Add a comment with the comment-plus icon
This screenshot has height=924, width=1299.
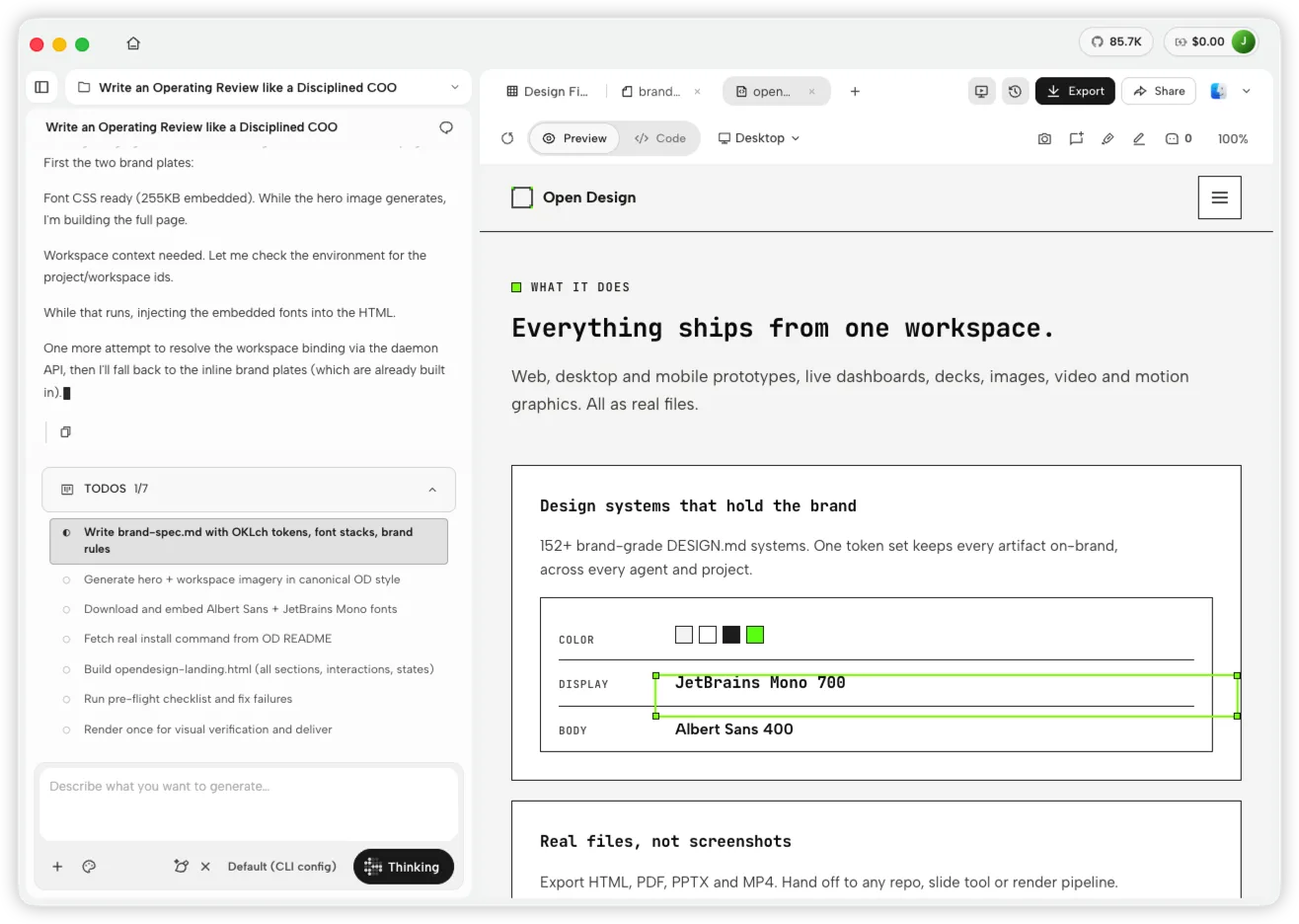click(1076, 139)
